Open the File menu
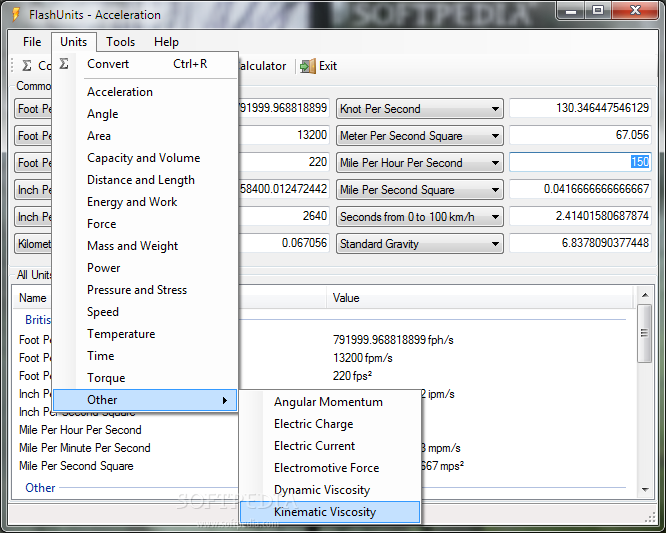Screen dimensions: 666x533 point(32,42)
